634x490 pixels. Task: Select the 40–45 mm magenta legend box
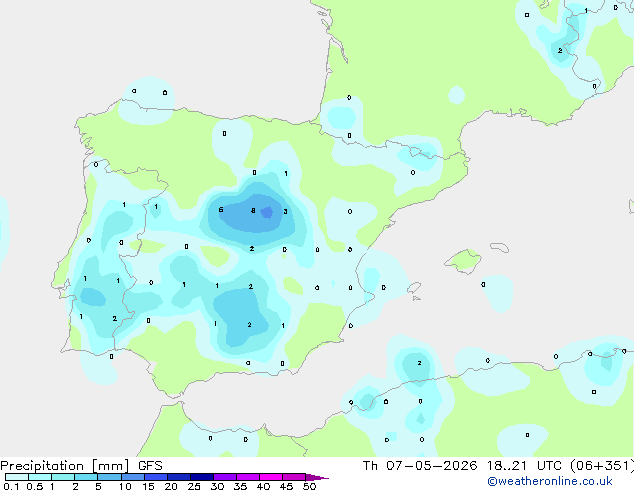pyautogui.click(x=271, y=477)
